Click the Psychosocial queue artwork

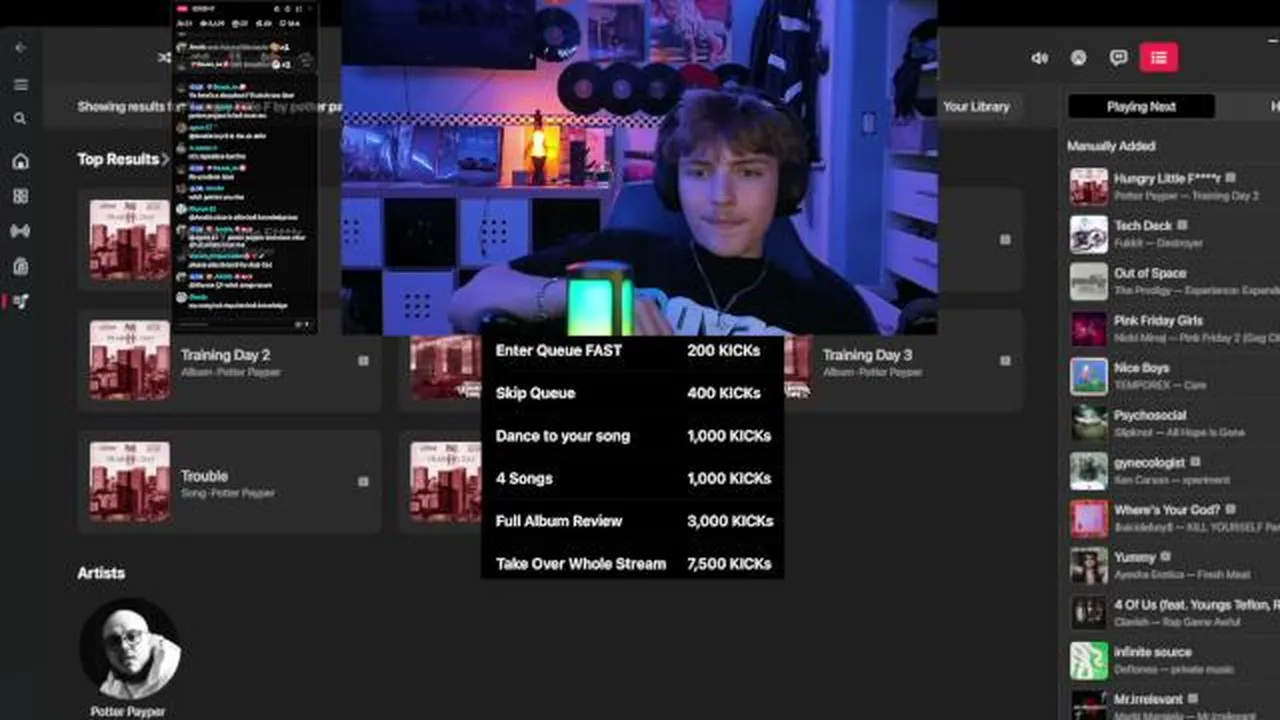(1089, 423)
